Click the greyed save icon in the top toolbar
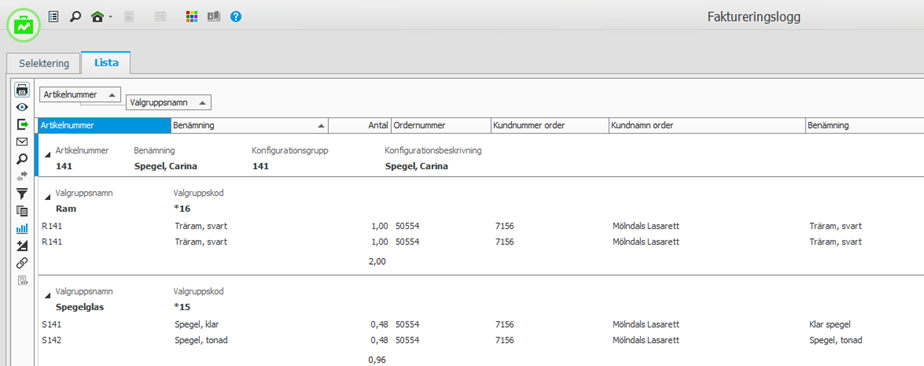 point(129,17)
